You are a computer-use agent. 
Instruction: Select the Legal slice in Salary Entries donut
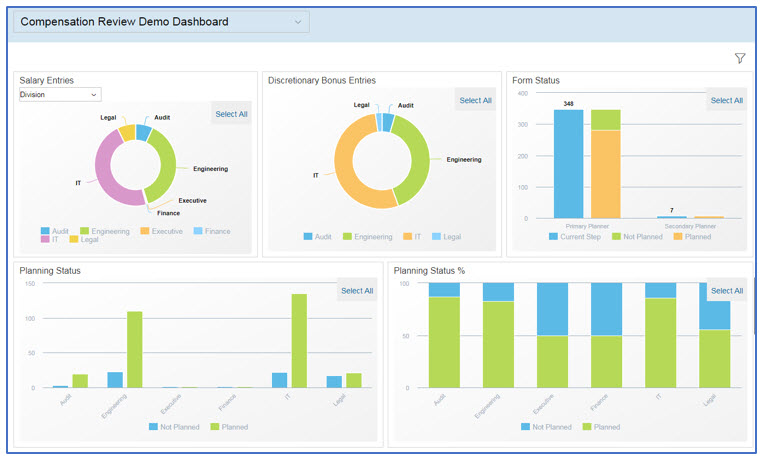127,133
